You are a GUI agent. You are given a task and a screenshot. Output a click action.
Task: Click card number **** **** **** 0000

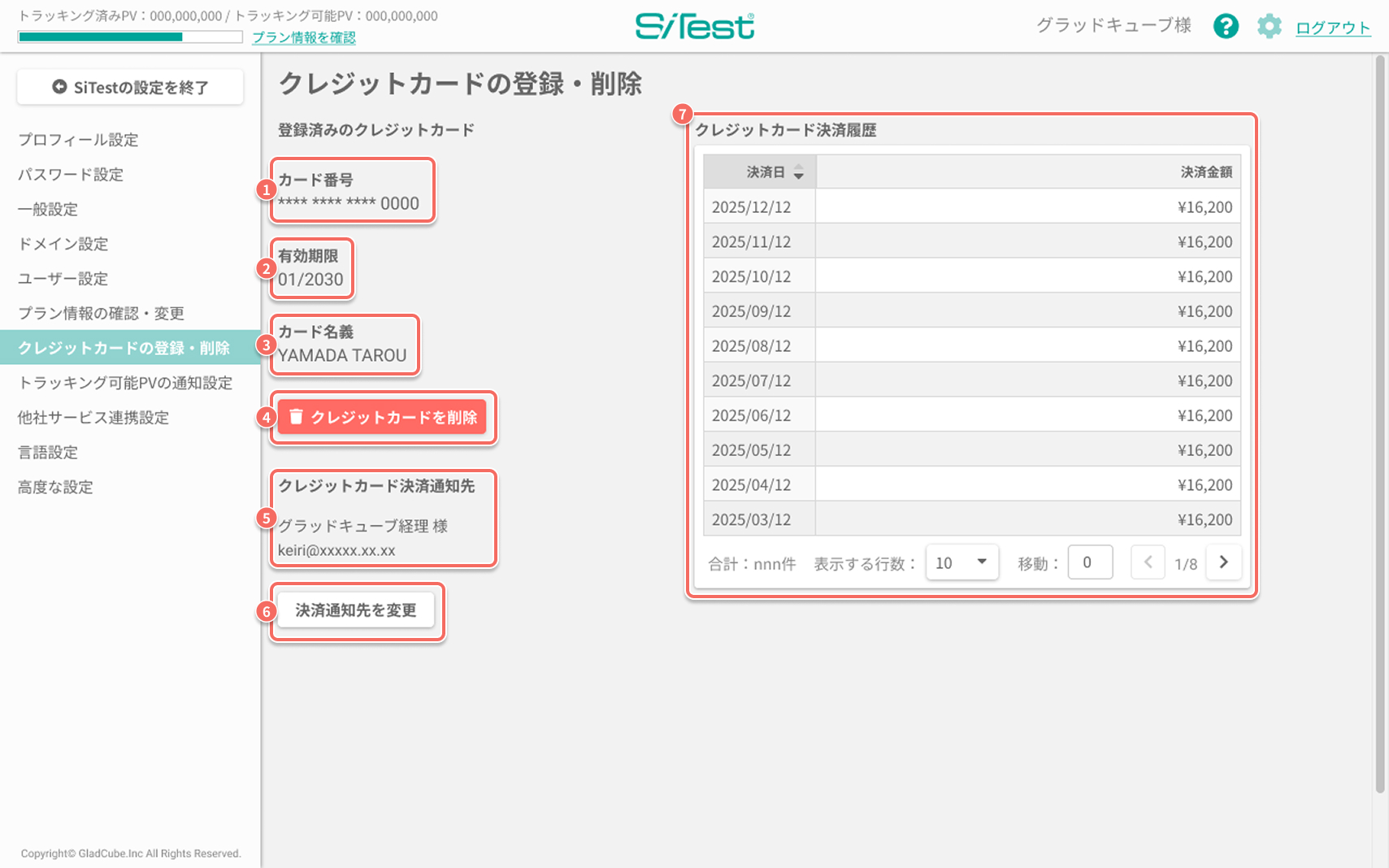pos(349,203)
